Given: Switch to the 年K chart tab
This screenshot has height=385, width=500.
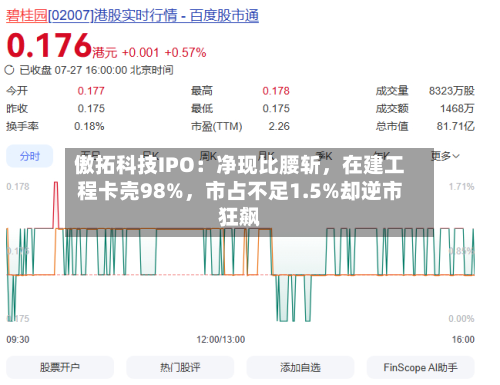Looking at the screenshot, I should click(x=382, y=155).
